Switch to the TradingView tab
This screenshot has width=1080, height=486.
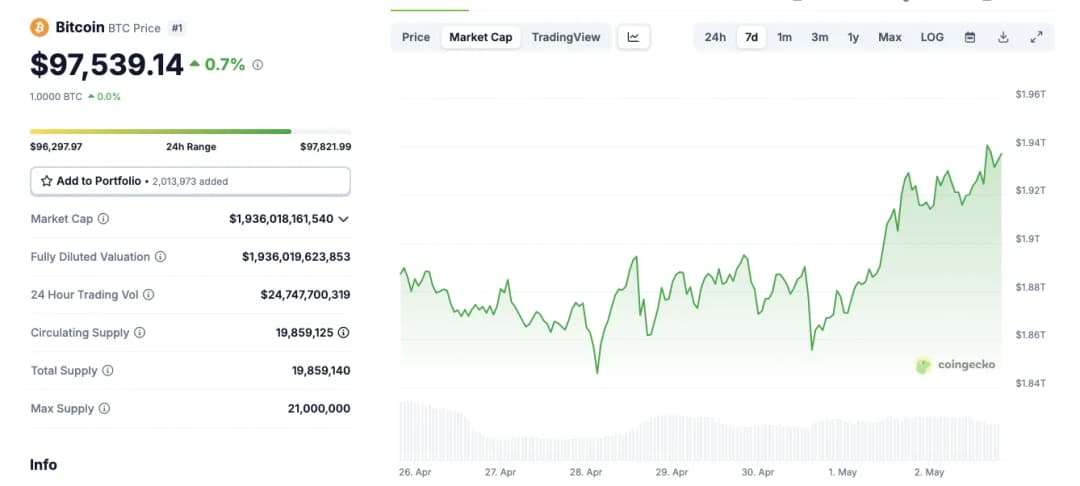pos(566,37)
